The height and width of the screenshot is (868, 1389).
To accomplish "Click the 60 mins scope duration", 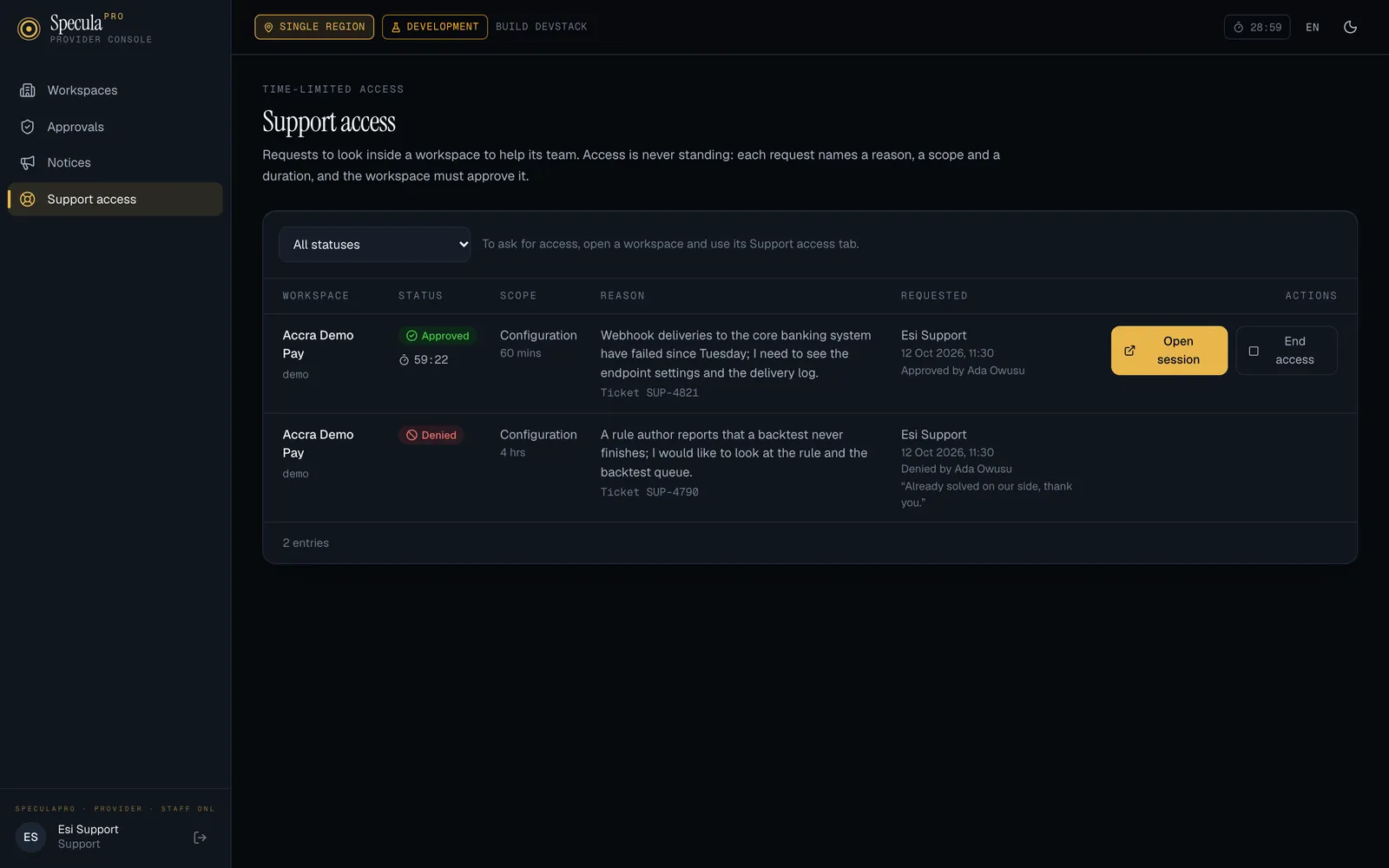I will coord(520,353).
